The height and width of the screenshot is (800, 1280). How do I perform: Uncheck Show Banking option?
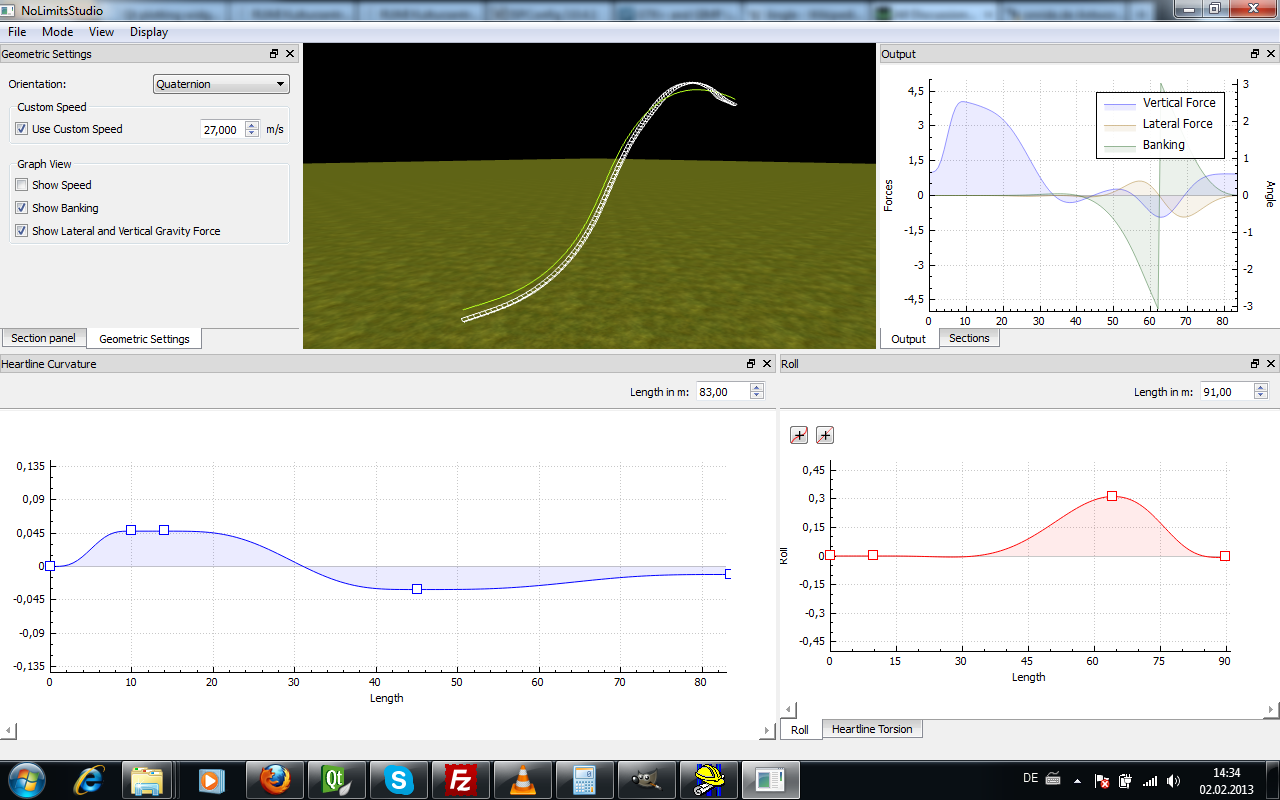tap(22, 208)
